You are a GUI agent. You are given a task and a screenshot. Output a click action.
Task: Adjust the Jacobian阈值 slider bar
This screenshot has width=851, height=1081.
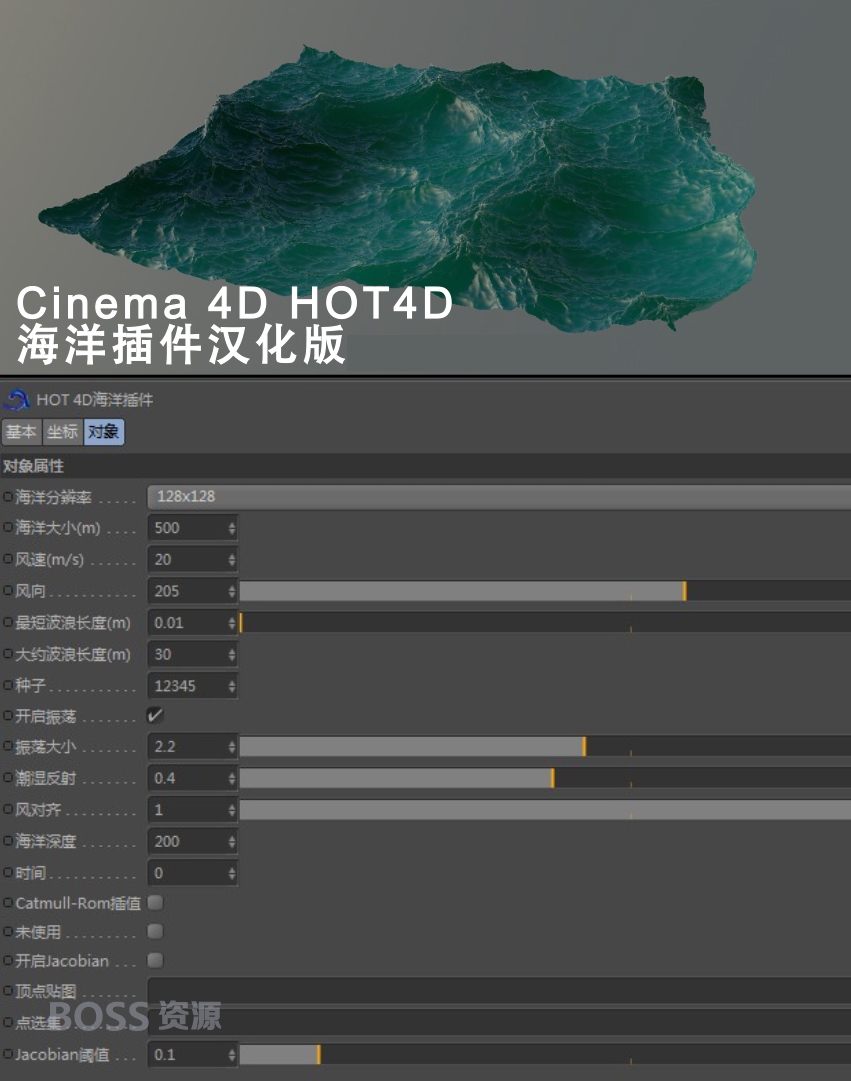point(545,1054)
